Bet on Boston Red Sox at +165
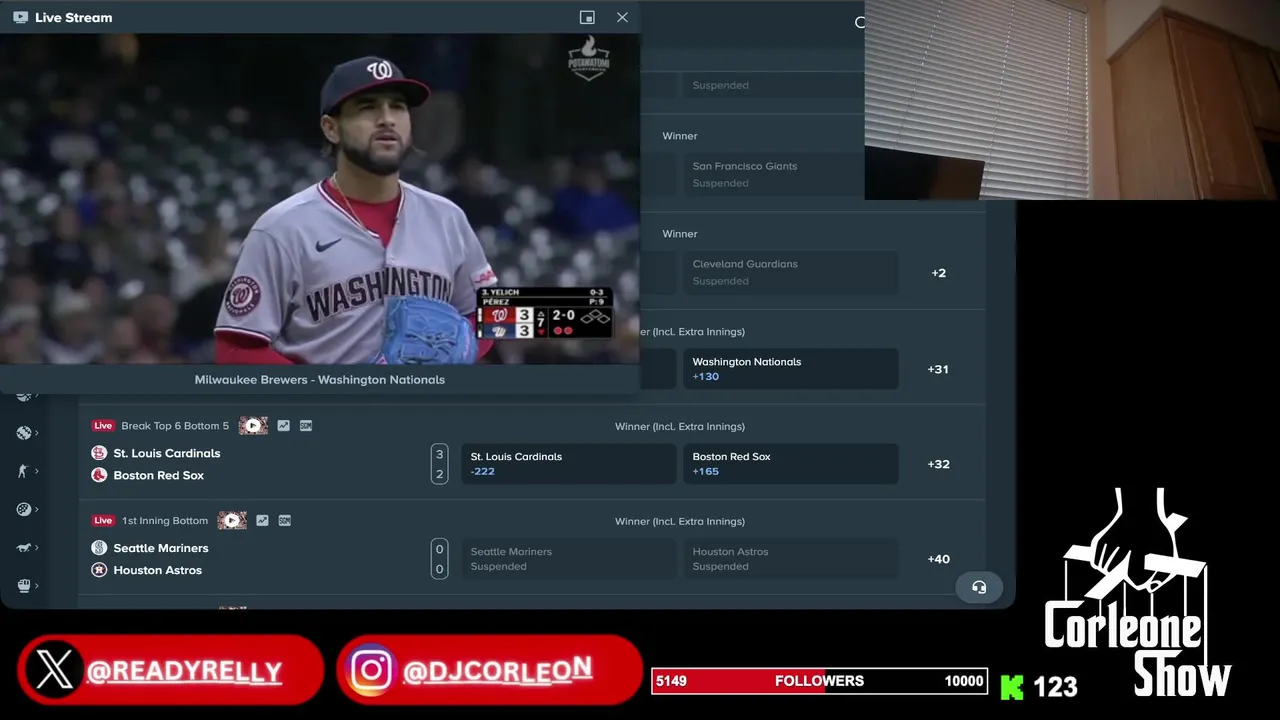This screenshot has height=720, width=1280. coord(791,464)
